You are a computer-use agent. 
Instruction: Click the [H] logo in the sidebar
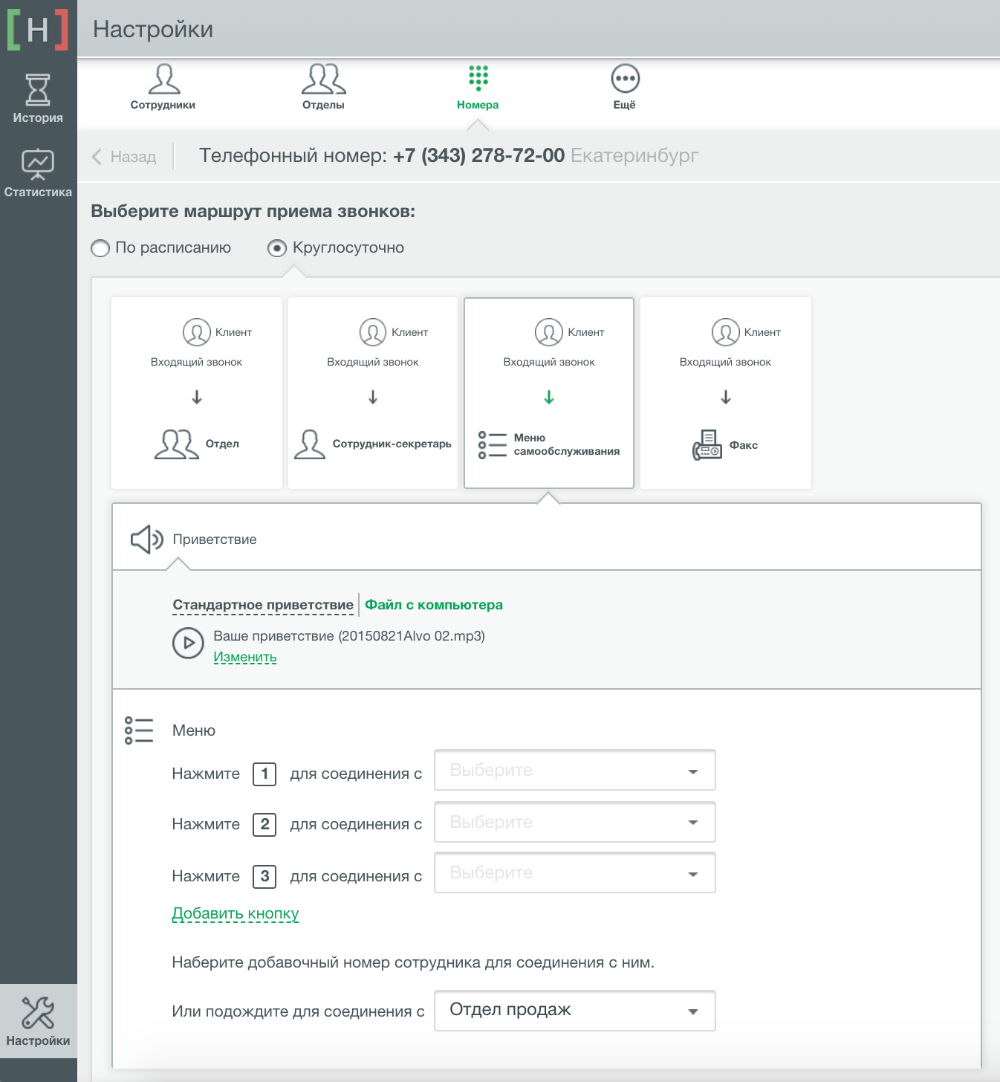[x=38, y=29]
